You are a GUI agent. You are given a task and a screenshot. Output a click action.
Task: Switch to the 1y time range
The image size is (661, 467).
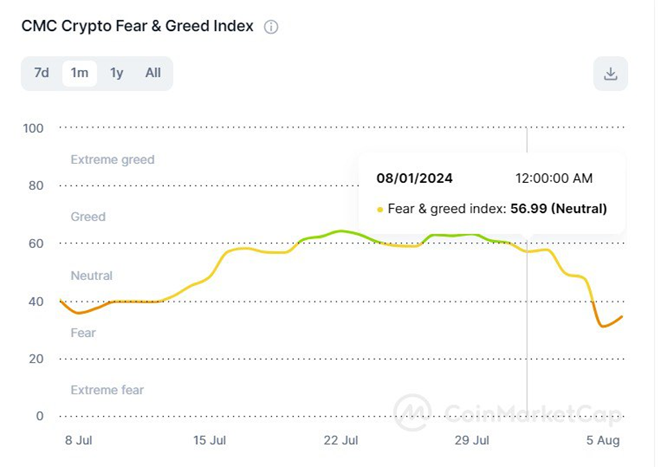point(117,73)
